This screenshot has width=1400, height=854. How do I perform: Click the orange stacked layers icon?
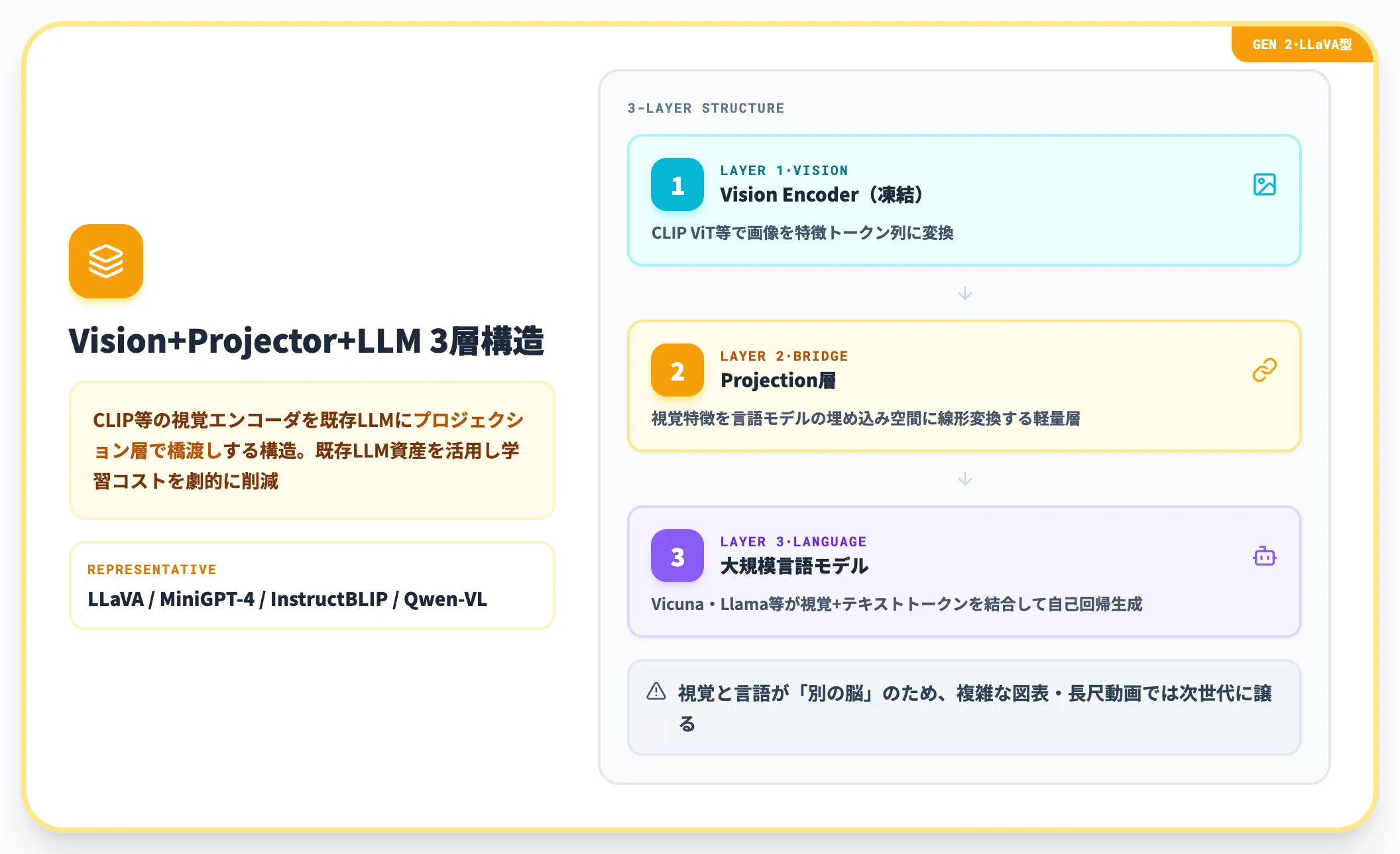tap(106, 261)
